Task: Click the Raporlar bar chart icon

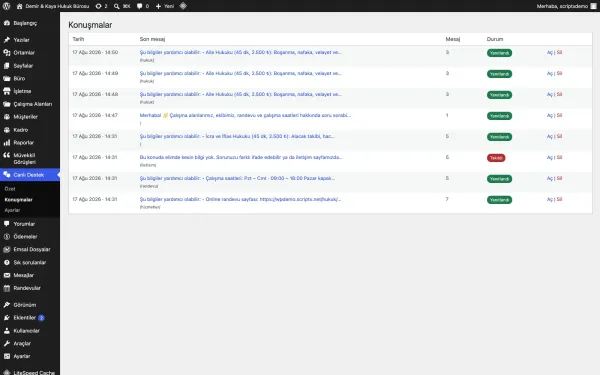Action: (x=7, y=142)
